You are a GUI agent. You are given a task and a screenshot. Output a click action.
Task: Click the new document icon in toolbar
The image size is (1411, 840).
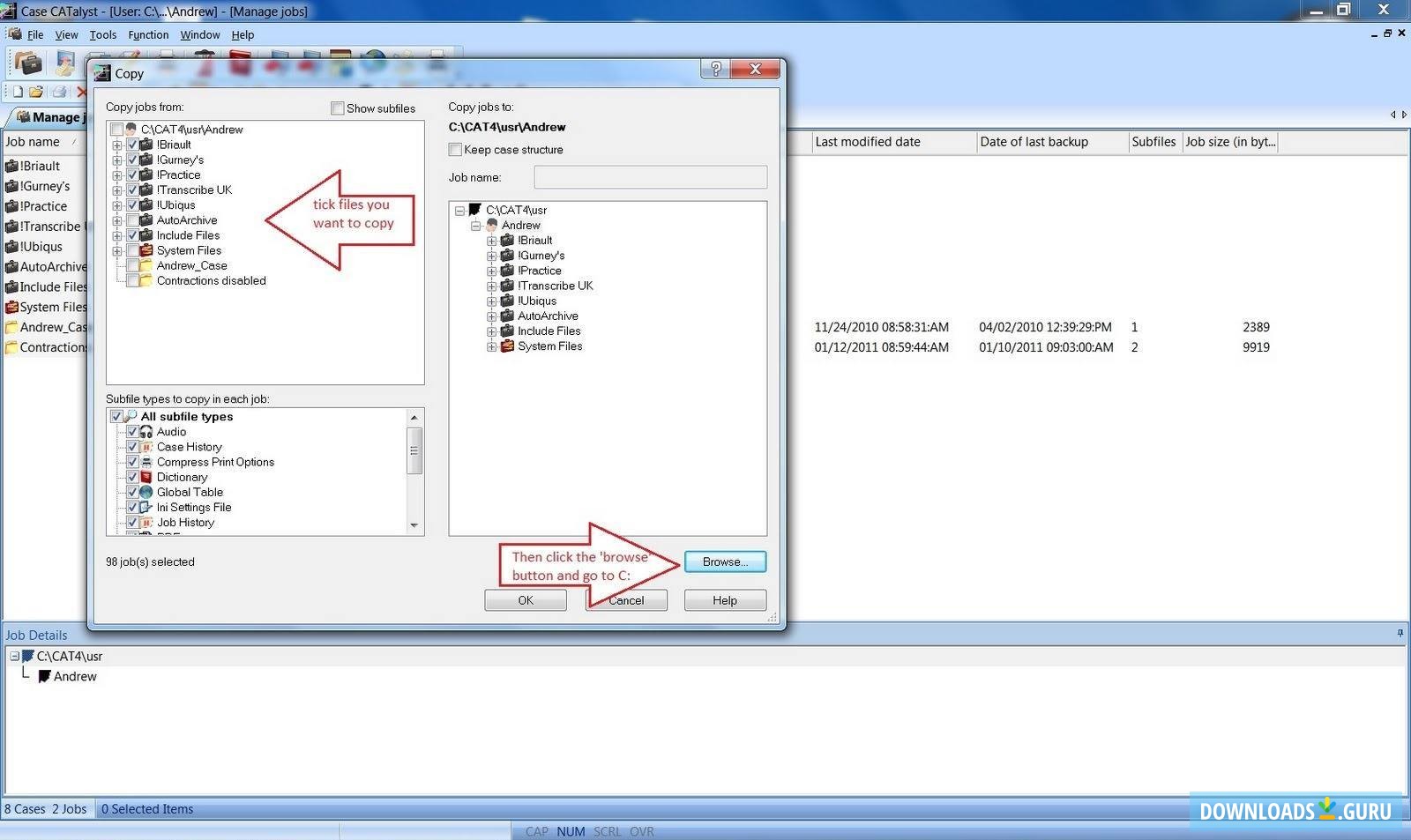click(x=17, y=92)
